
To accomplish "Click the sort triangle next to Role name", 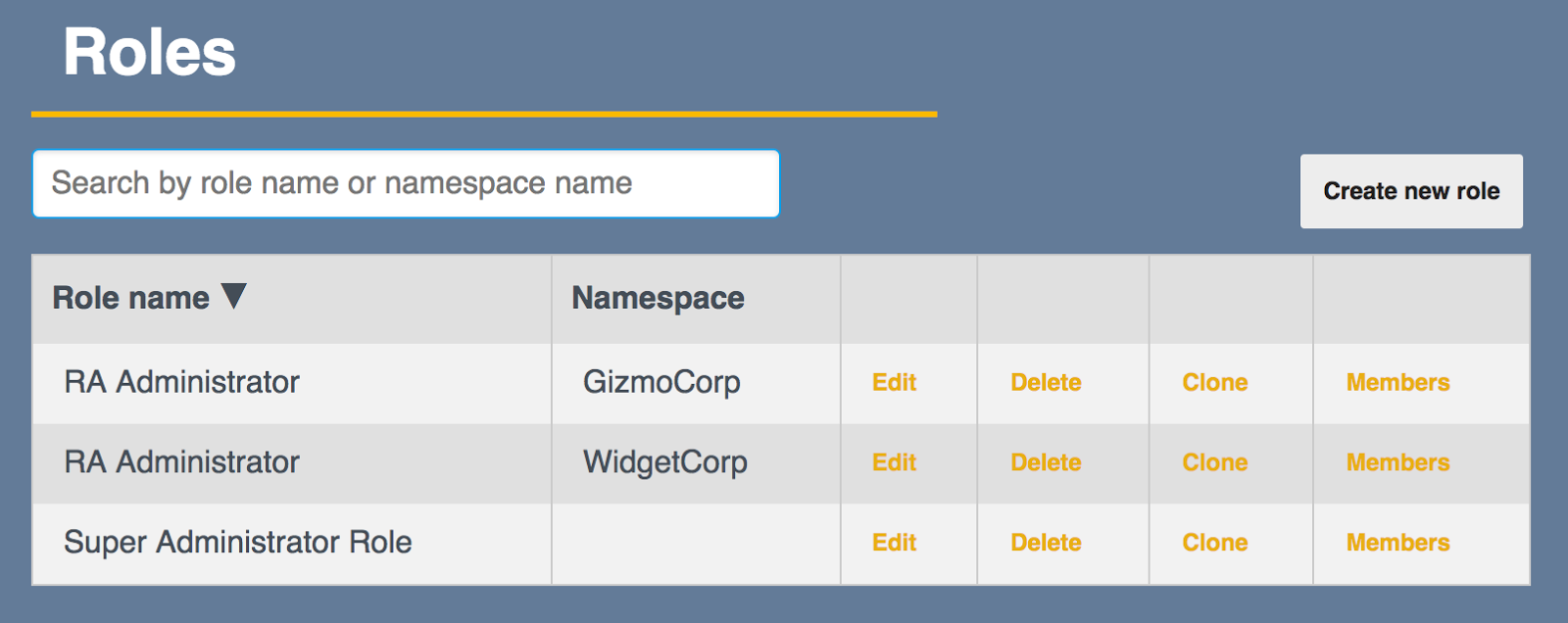I will (x=233, y=298).
